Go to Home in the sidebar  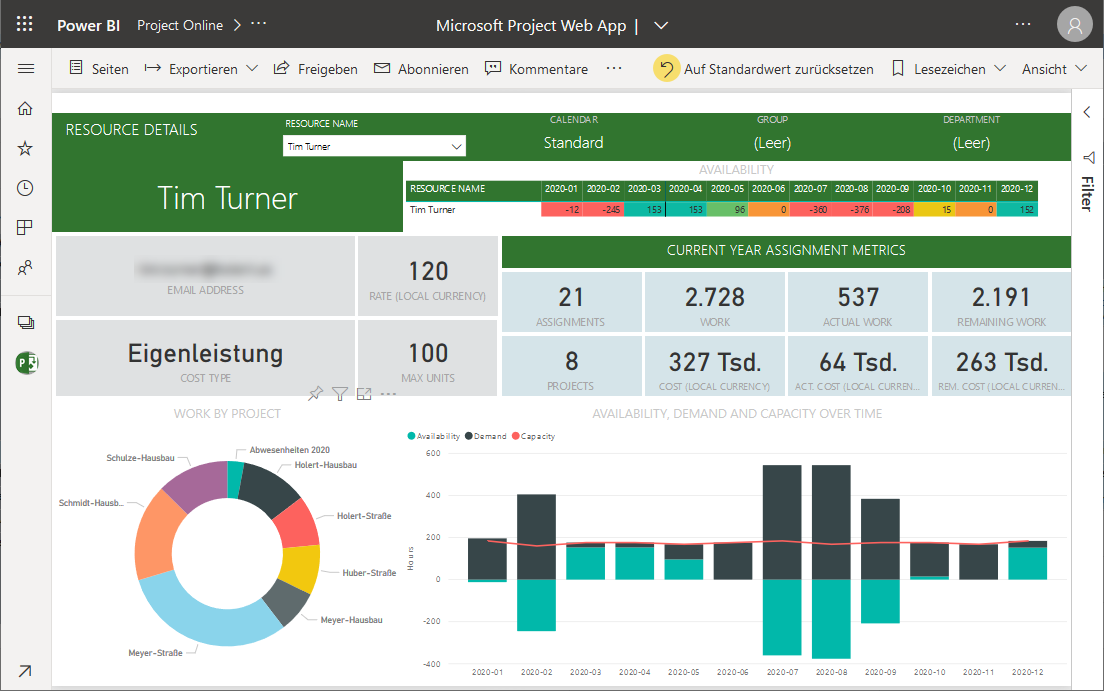[25, 108]
